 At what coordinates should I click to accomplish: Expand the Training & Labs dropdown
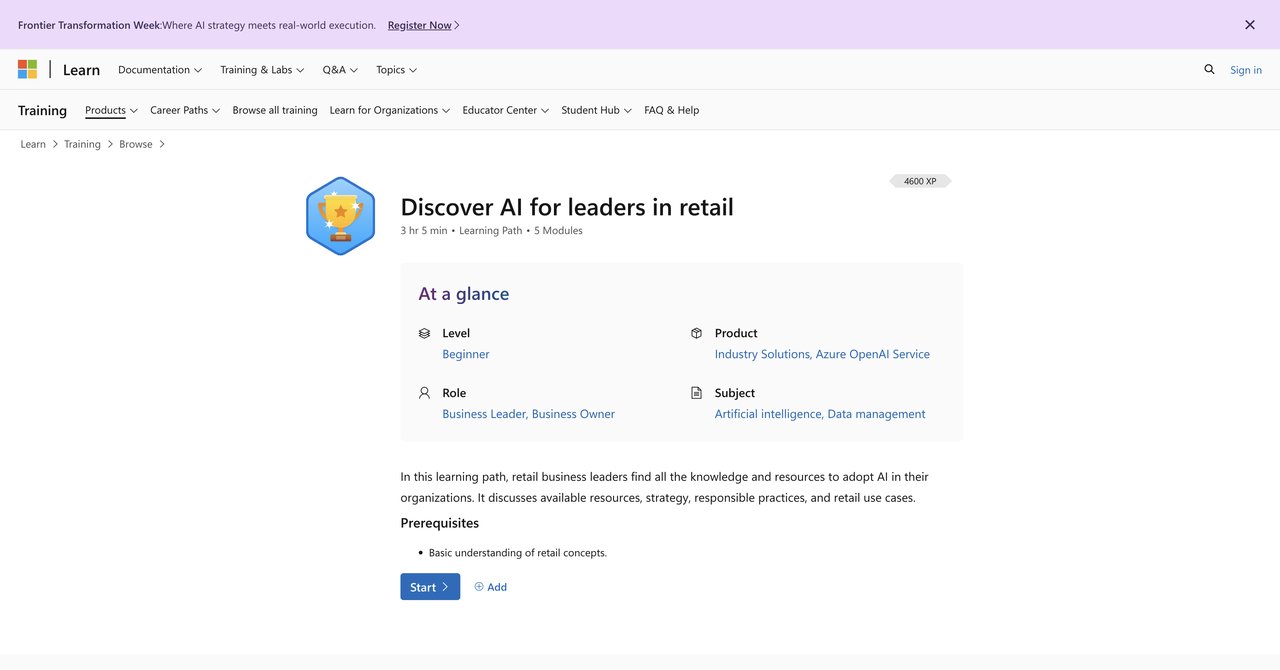[262, 70]
